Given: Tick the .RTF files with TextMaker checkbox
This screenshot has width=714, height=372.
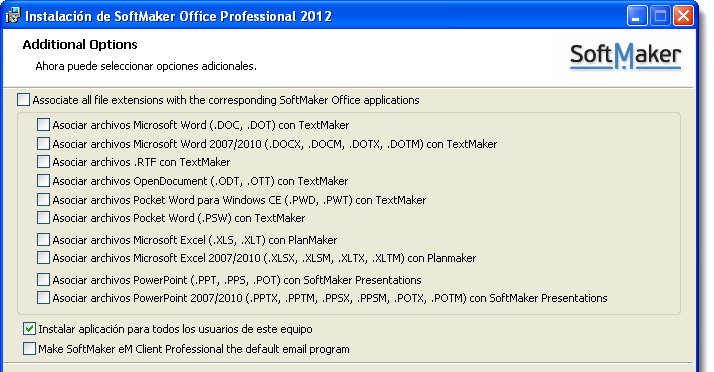Looking at the screenshot, I should point(43,162).
